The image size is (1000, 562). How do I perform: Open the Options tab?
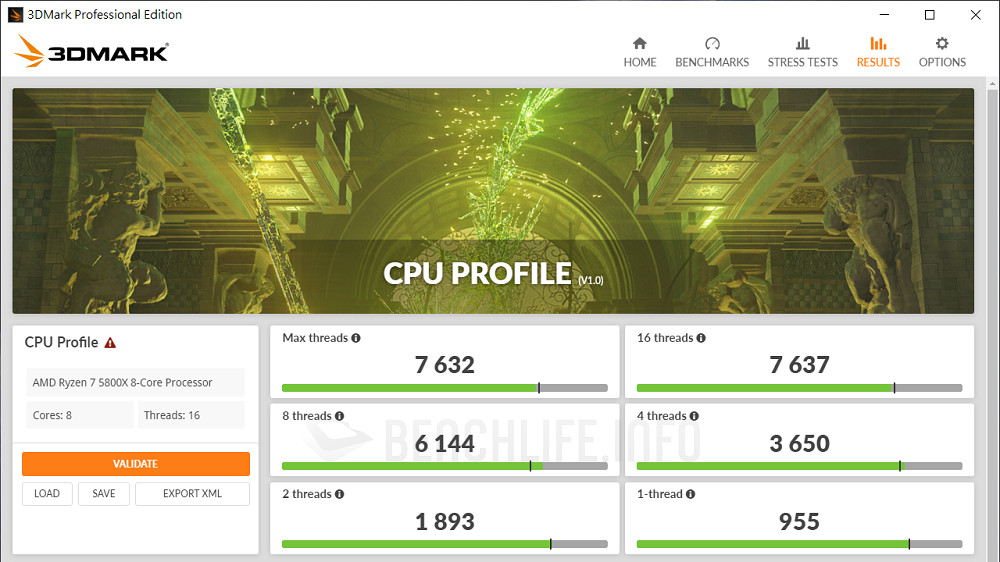coord(942,52)
